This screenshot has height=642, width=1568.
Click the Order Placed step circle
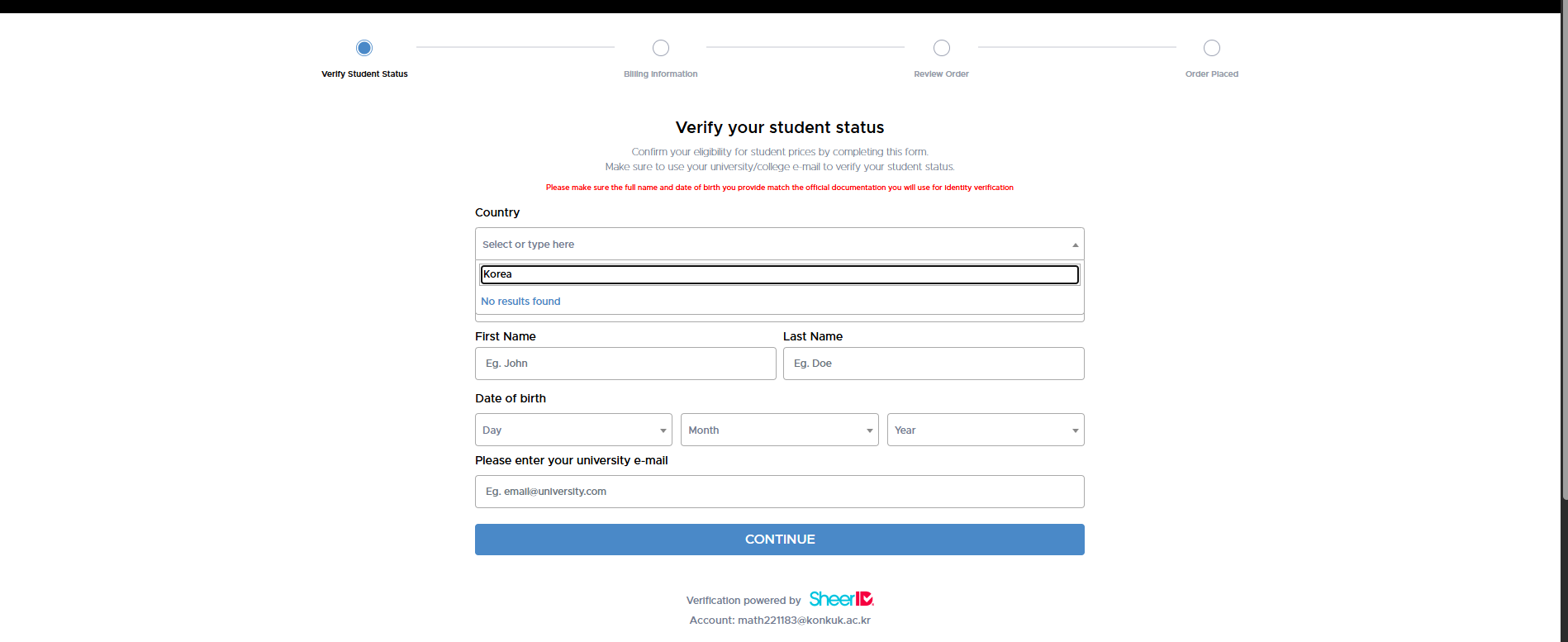(1212, 48)
